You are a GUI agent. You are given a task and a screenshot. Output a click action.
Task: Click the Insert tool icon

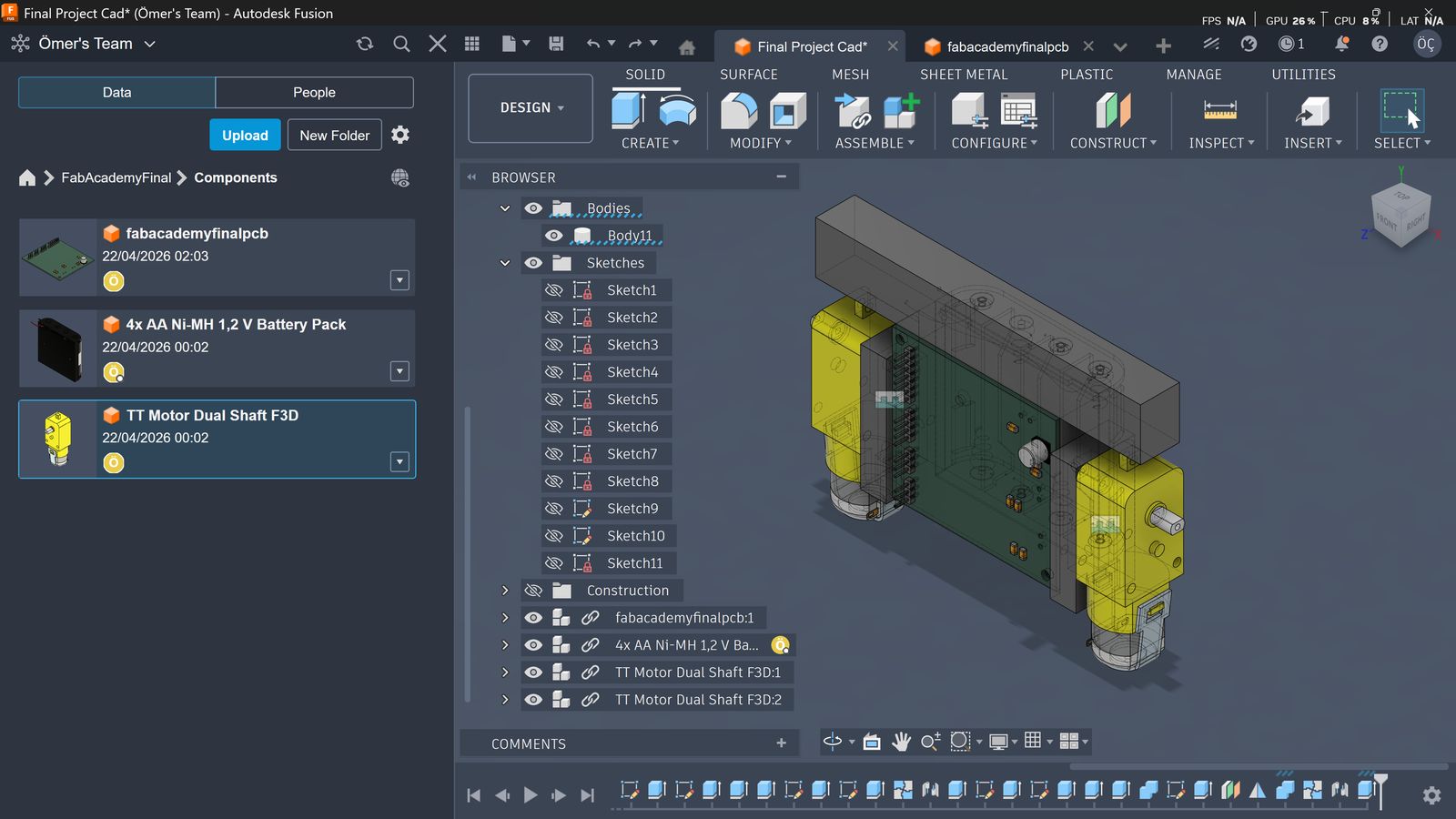pos(1312,111)
